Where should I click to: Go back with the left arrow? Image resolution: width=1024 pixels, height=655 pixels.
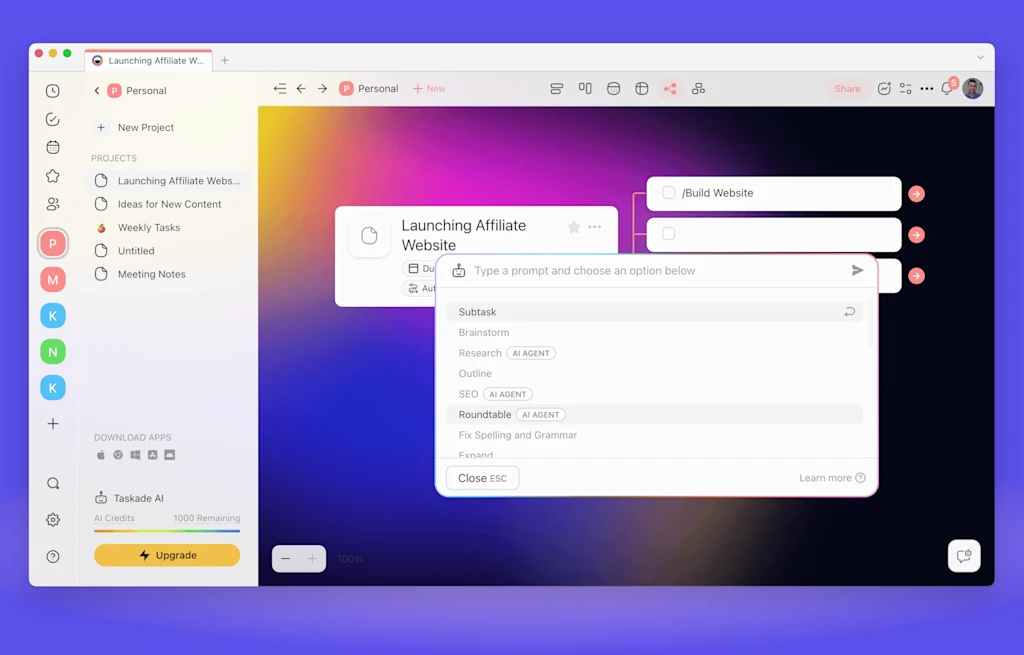301,89
